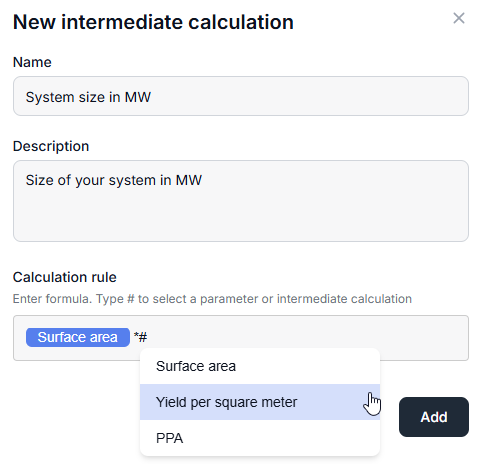Screen dimensions: 480x464
Task: Place cursor after the *# characters
Action: pyautogui.click(x=148, y=337)
